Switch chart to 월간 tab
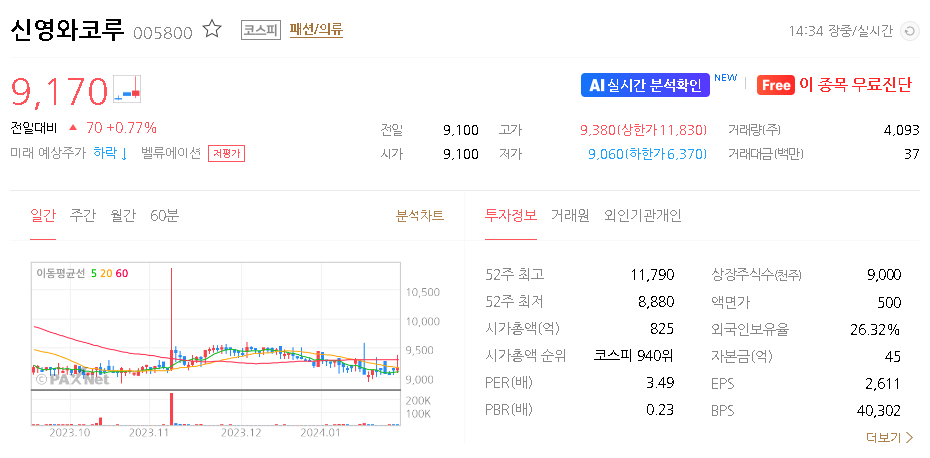The width and height of the screenshot is (930, 458). pos(123,215)
